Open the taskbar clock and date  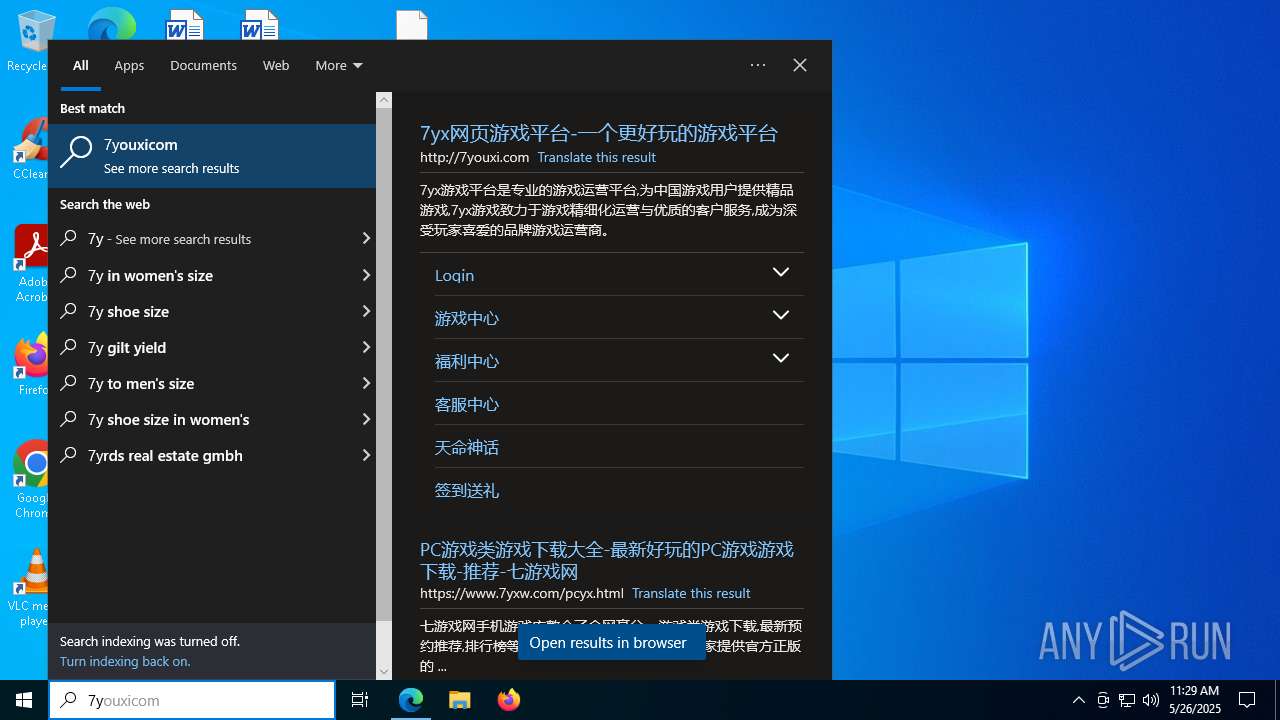(1195, 700)
